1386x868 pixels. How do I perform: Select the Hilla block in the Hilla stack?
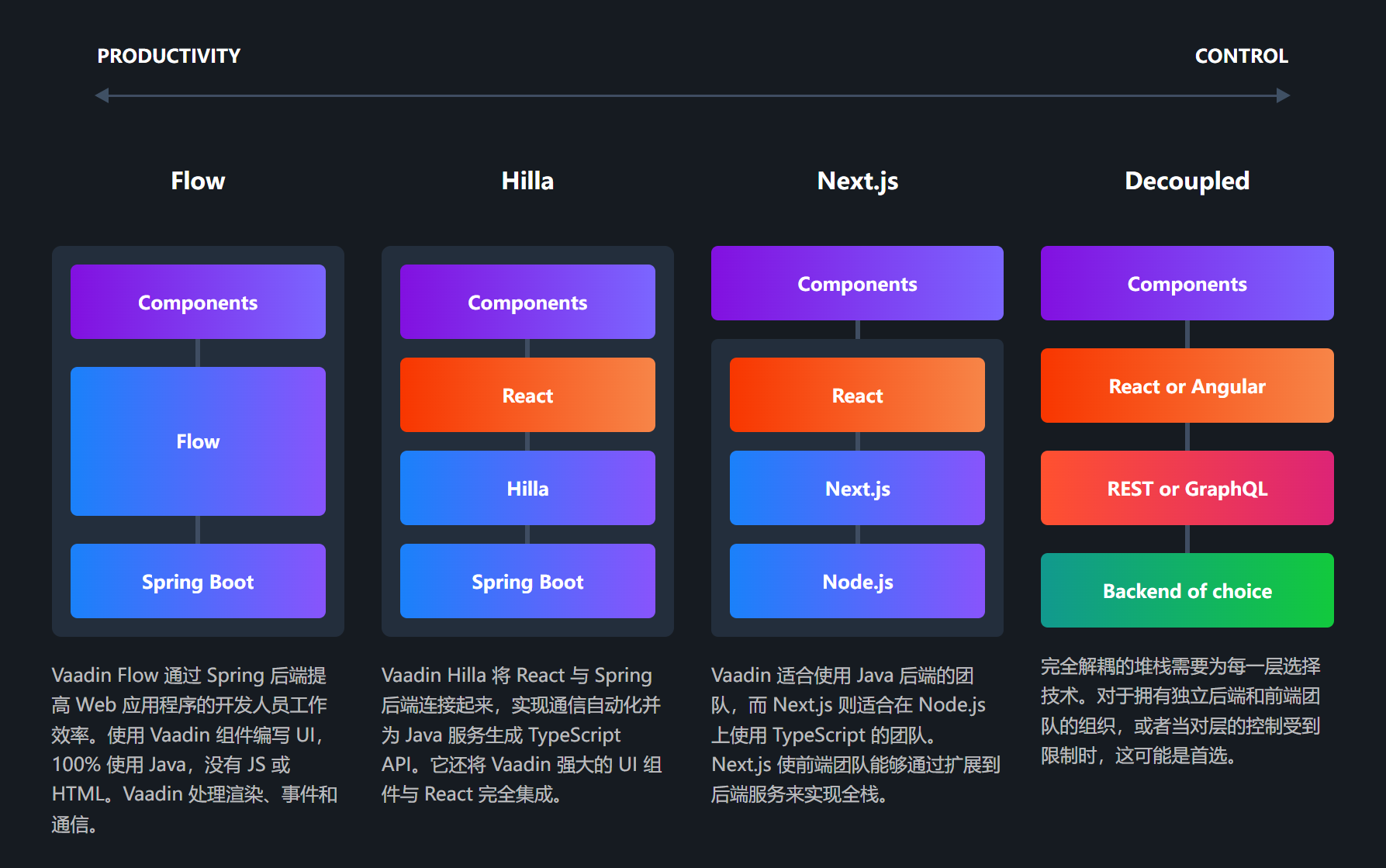(x=527, y=488)
